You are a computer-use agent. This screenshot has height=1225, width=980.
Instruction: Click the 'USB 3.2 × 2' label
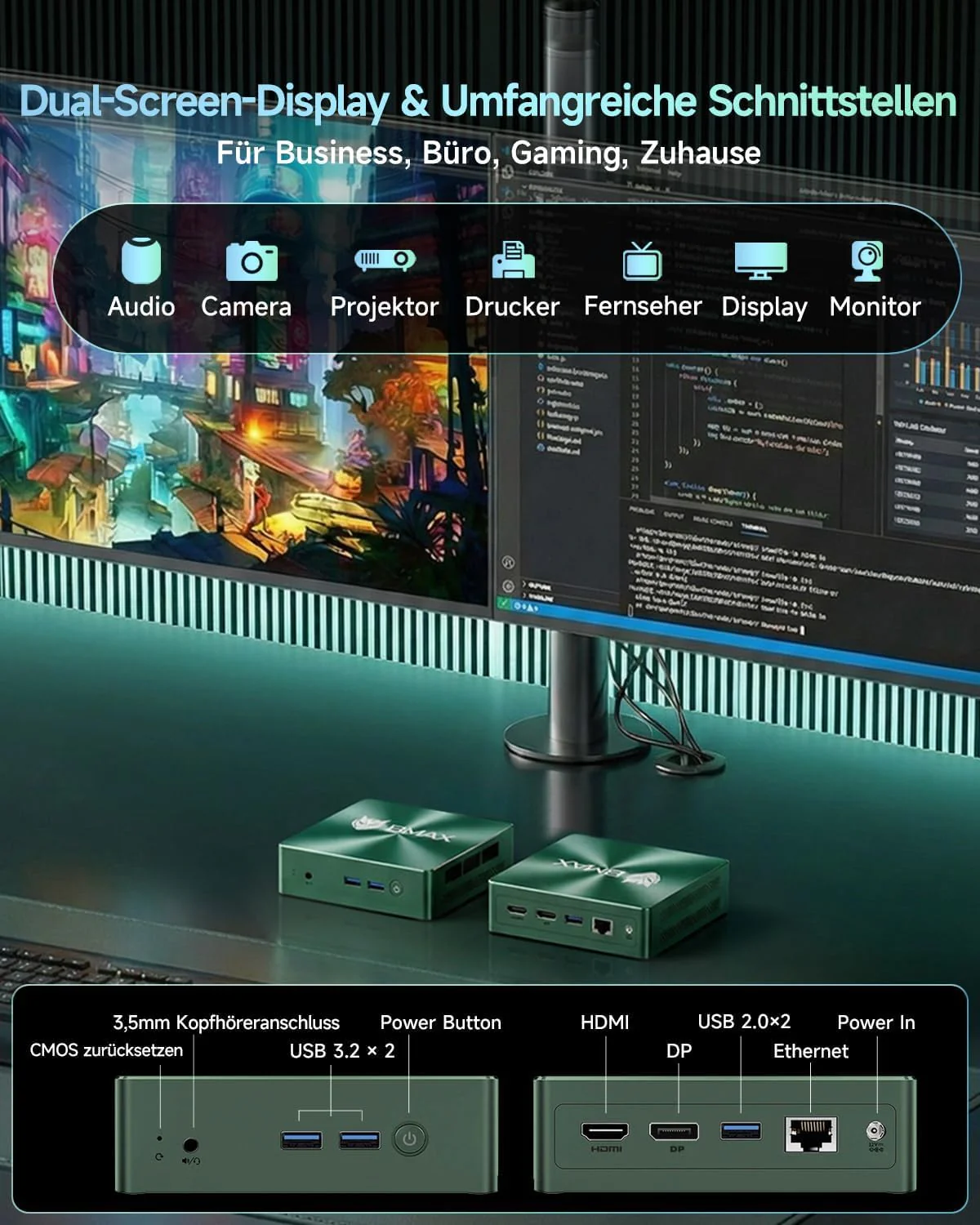[342, 1051]
